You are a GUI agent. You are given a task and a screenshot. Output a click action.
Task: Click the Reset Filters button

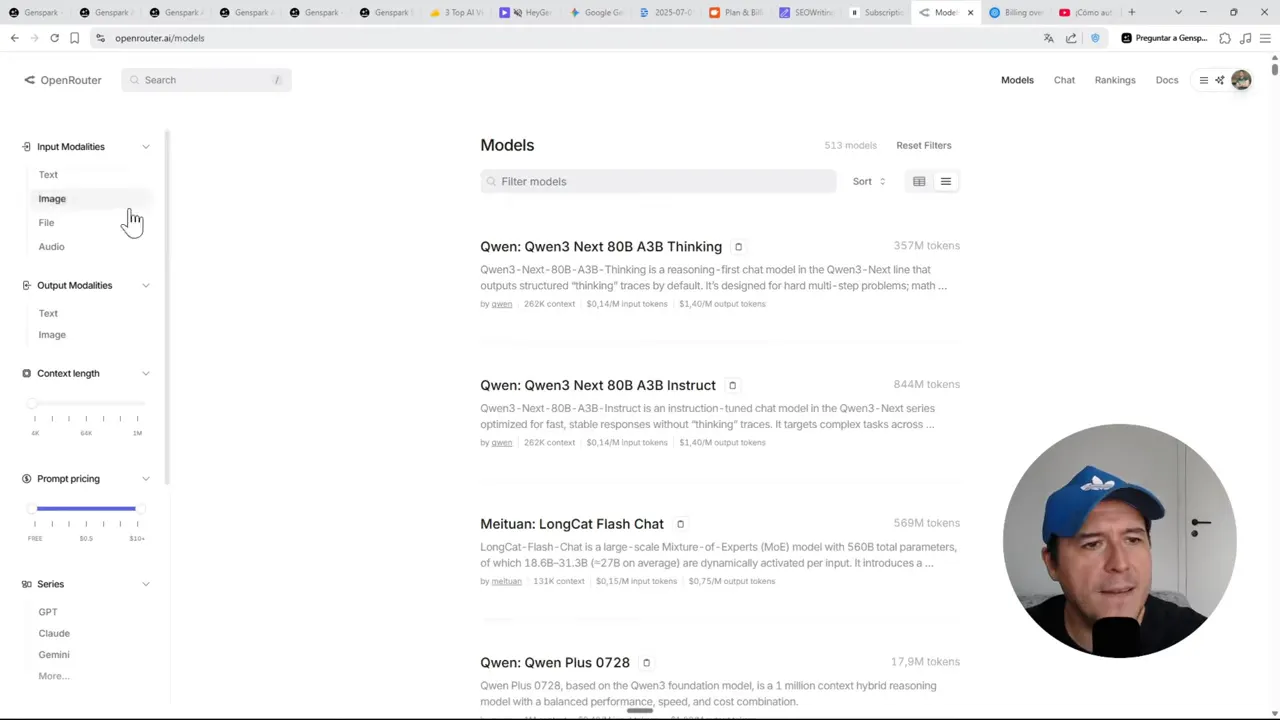pos(923,145)
